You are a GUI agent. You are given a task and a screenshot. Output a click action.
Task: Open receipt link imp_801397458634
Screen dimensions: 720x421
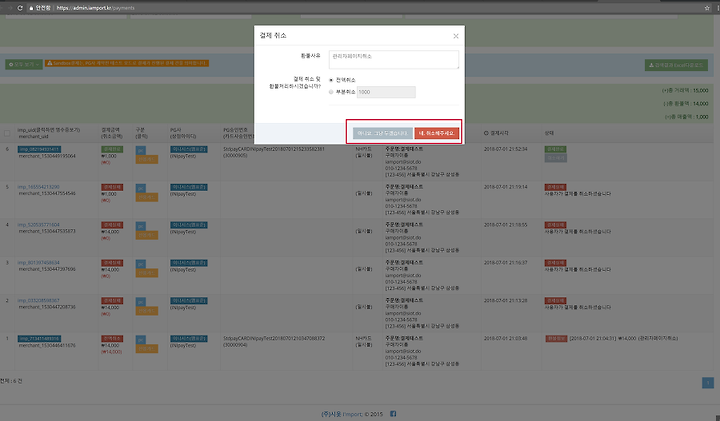pyautogui.click(x=39, y=263)
